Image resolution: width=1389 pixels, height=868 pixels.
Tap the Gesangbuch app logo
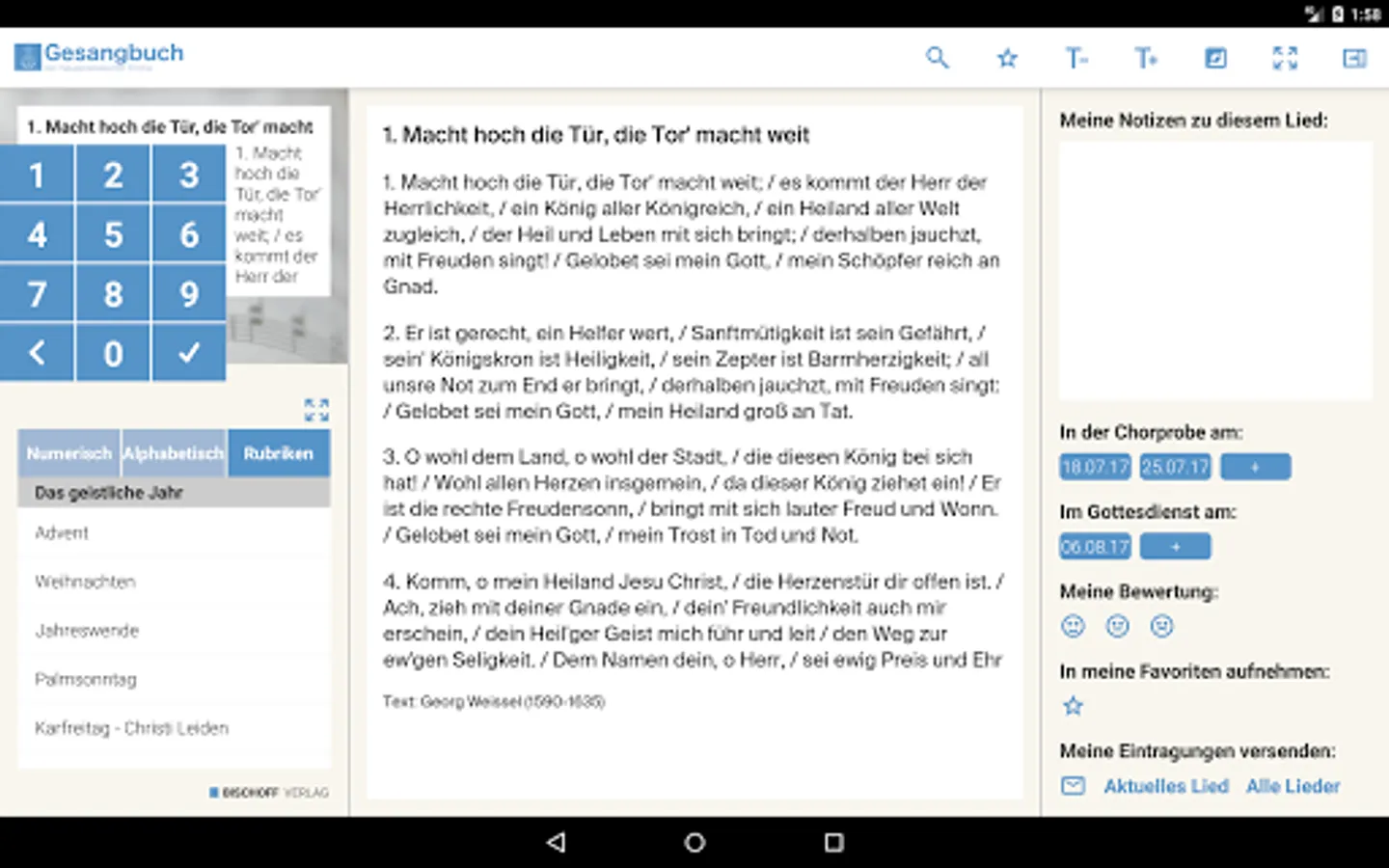tap(99, 56)
